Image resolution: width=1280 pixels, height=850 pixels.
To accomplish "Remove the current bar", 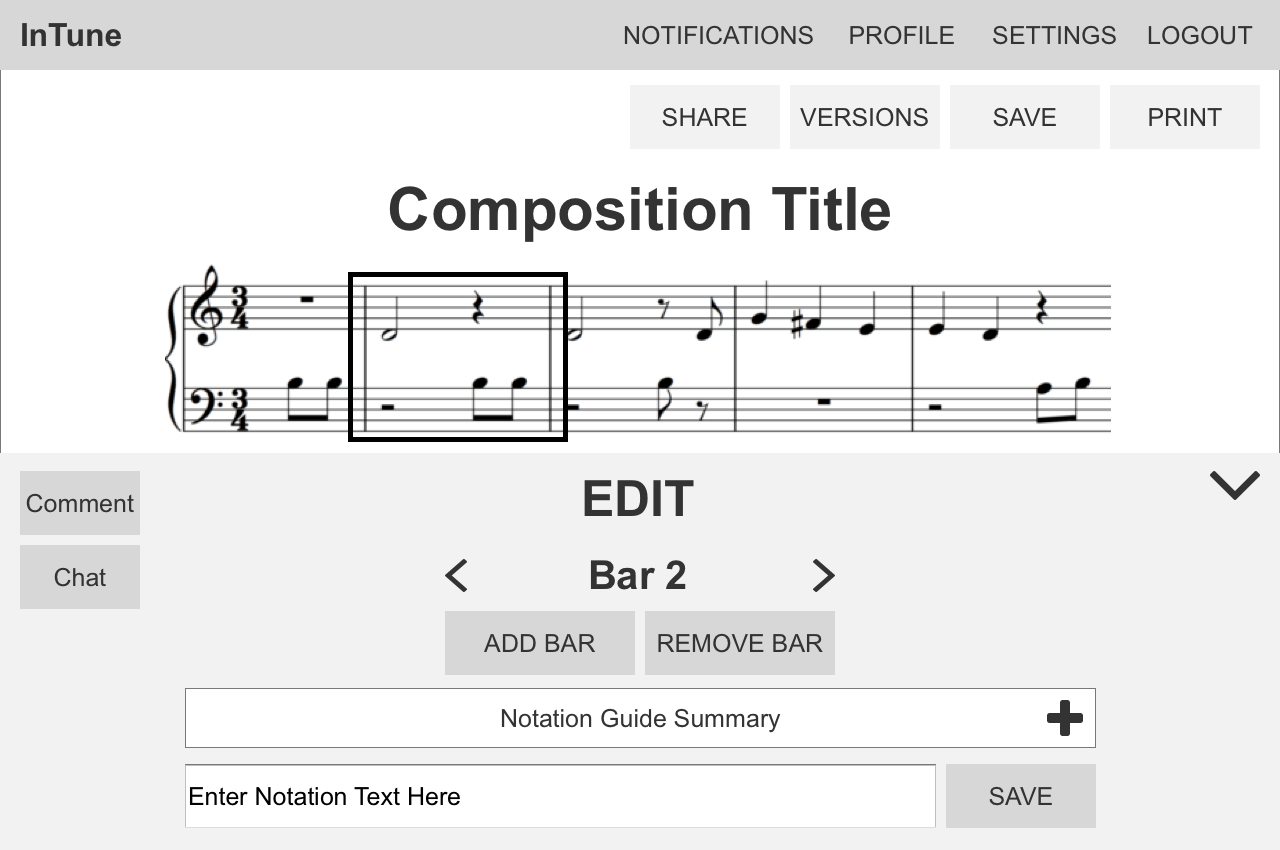I will pos(739,643).
